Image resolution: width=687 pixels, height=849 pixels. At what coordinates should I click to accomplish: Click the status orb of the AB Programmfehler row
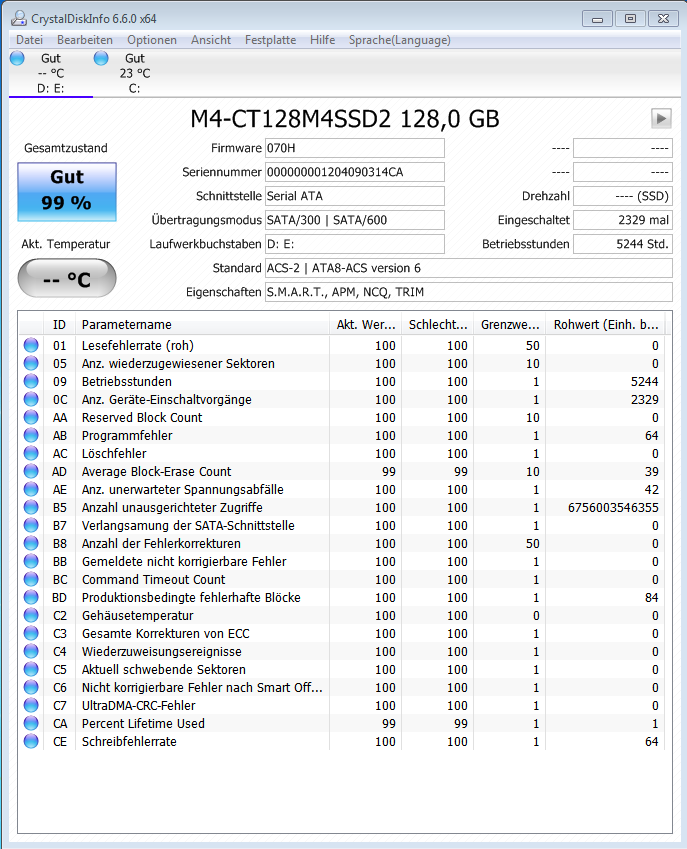coord(31,435)
